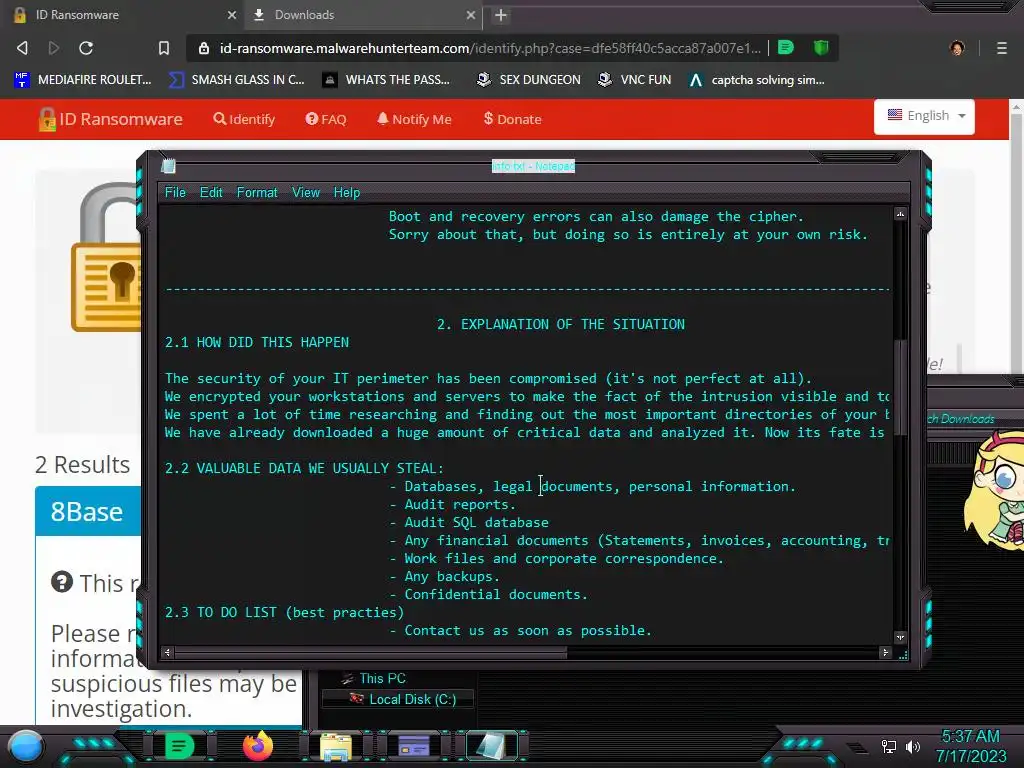Image resolution: width=1024 pixels, height=768 pixels.
Task: Go back with the browser back arrow
Action: (x=22, y=48)
